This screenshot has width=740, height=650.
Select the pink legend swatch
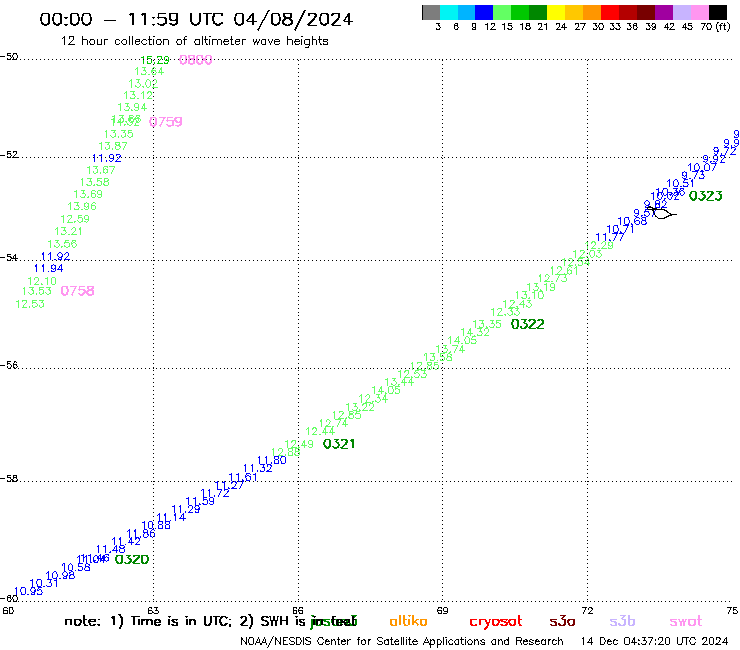point(700,12)
